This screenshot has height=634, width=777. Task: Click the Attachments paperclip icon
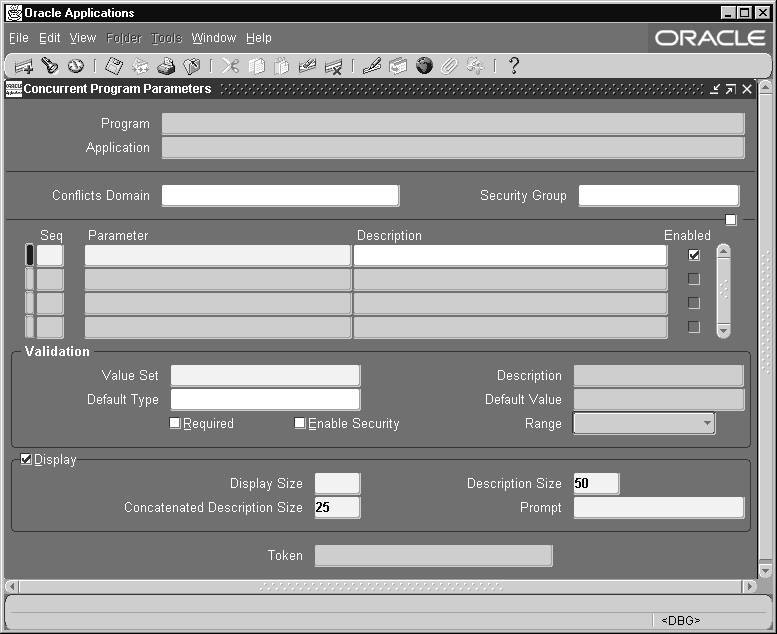click(x=449, y=66)
